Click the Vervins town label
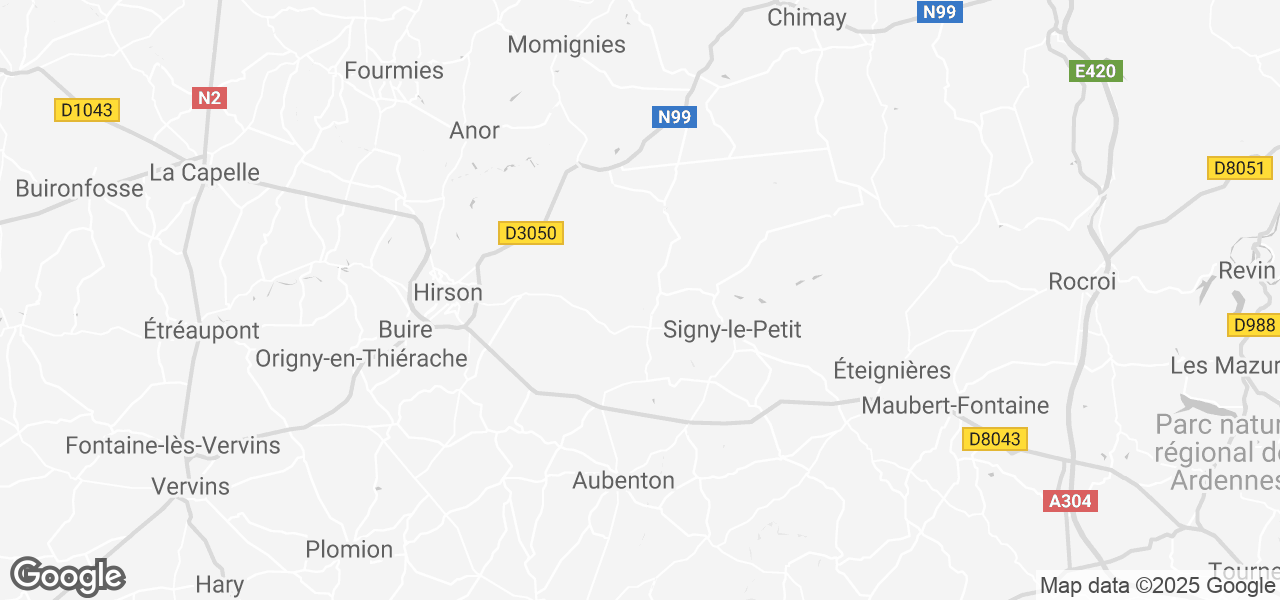 click(190, 487)
